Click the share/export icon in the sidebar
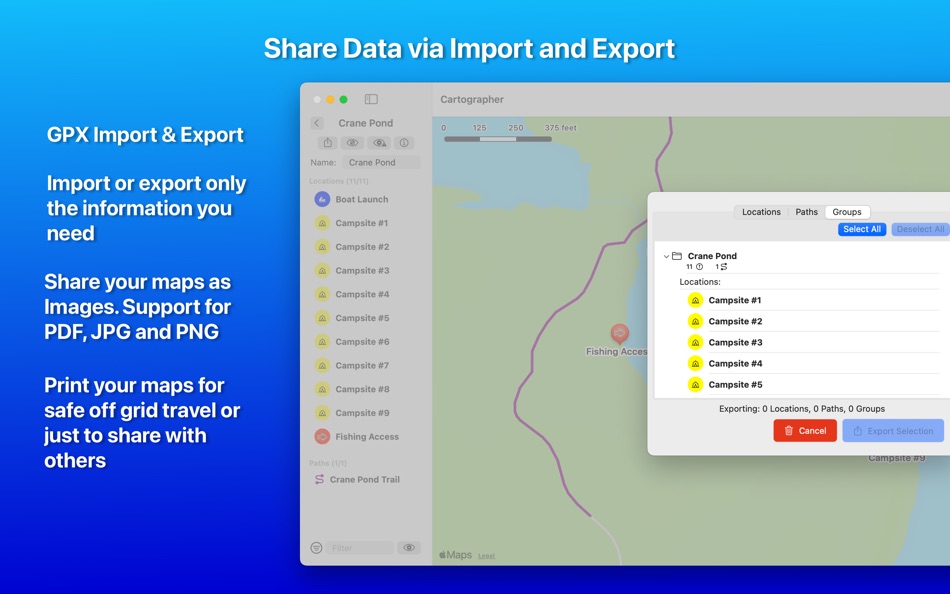This screenshot has width=950, height=594. pos(328,143)
